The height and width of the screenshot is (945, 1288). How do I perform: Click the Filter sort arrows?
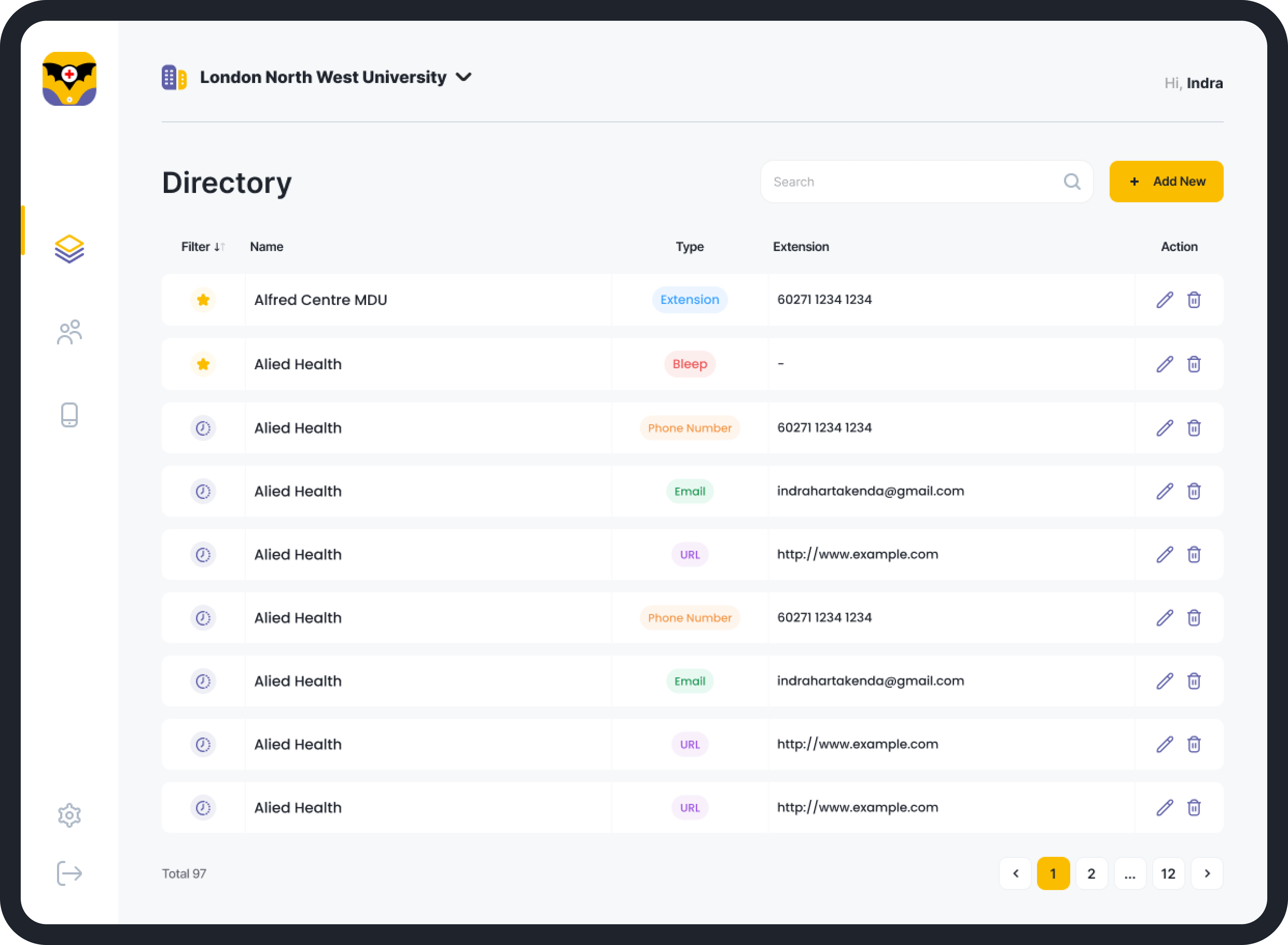click(219, 247)
